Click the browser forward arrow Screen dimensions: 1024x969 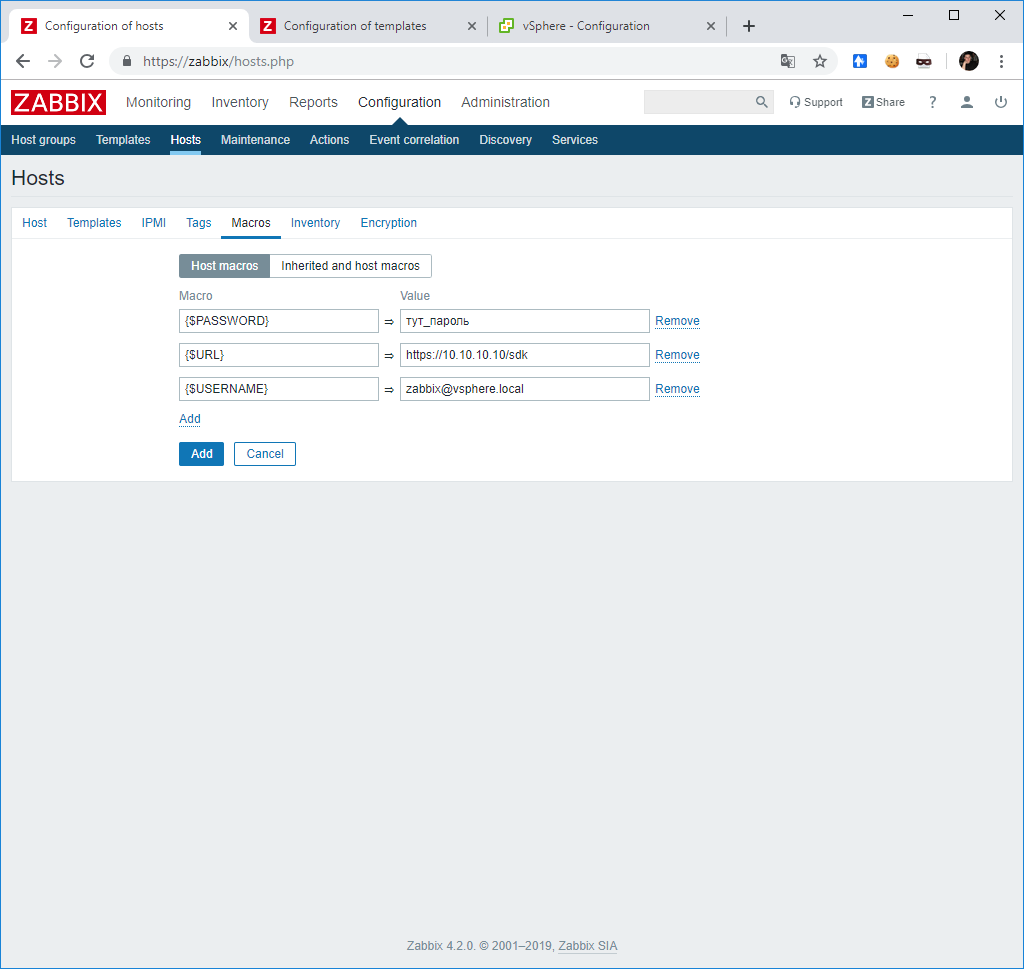pos(55,61)
